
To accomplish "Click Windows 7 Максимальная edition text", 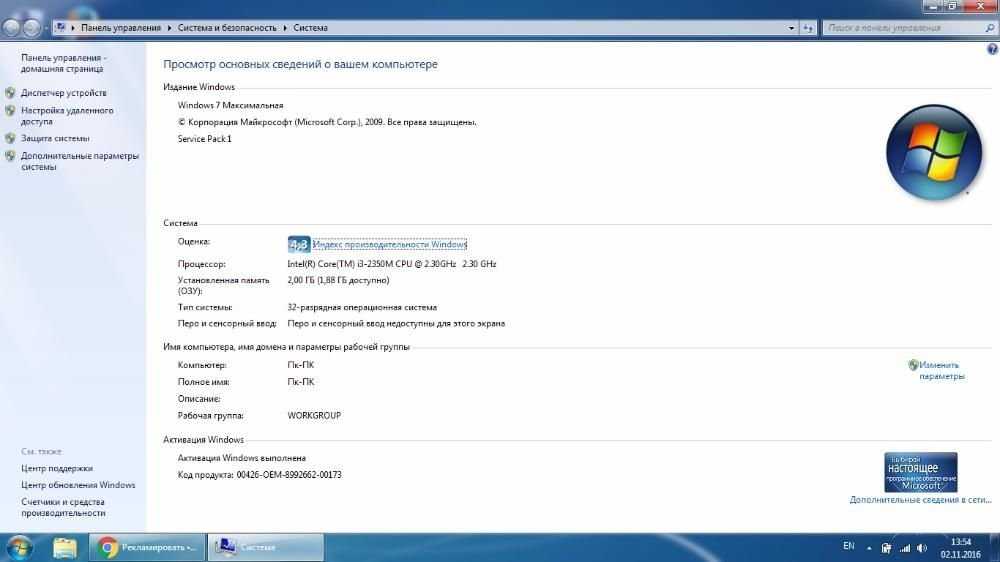I will click(230, 106).
